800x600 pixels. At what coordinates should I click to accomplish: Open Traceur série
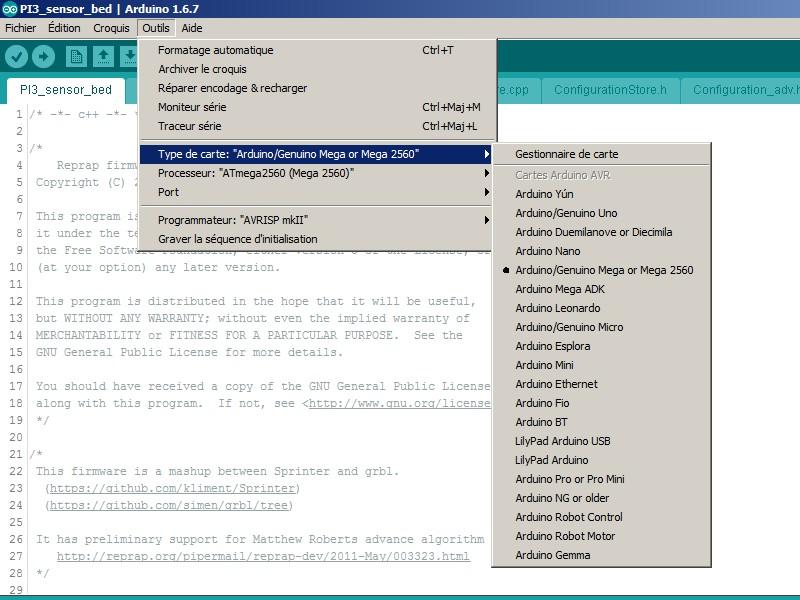point(317,126)
